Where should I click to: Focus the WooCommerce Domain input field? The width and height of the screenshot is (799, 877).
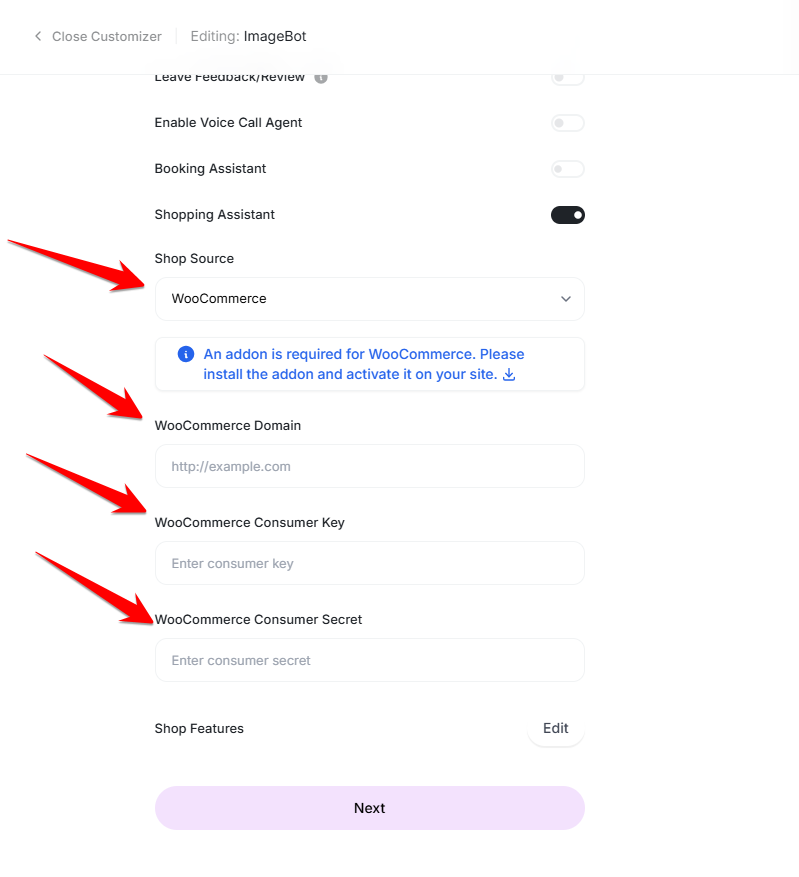(369, 467)
